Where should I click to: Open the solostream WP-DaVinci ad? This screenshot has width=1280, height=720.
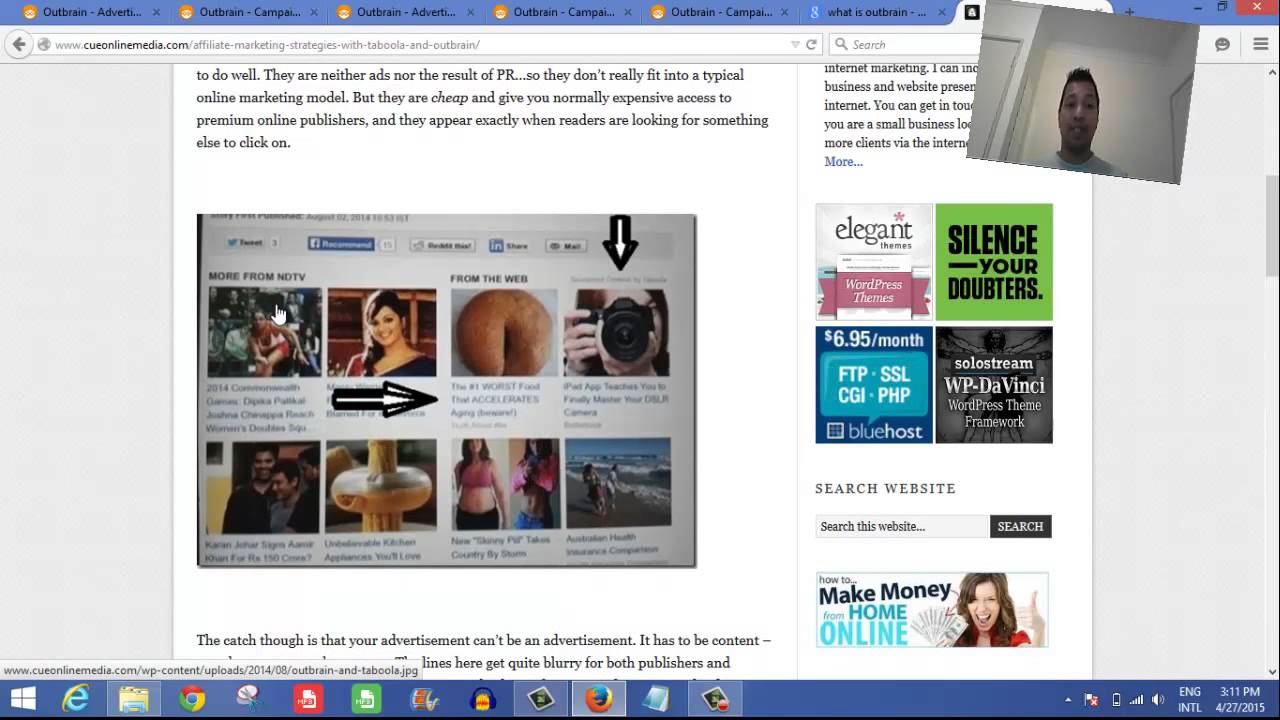(x=994, y=385)
